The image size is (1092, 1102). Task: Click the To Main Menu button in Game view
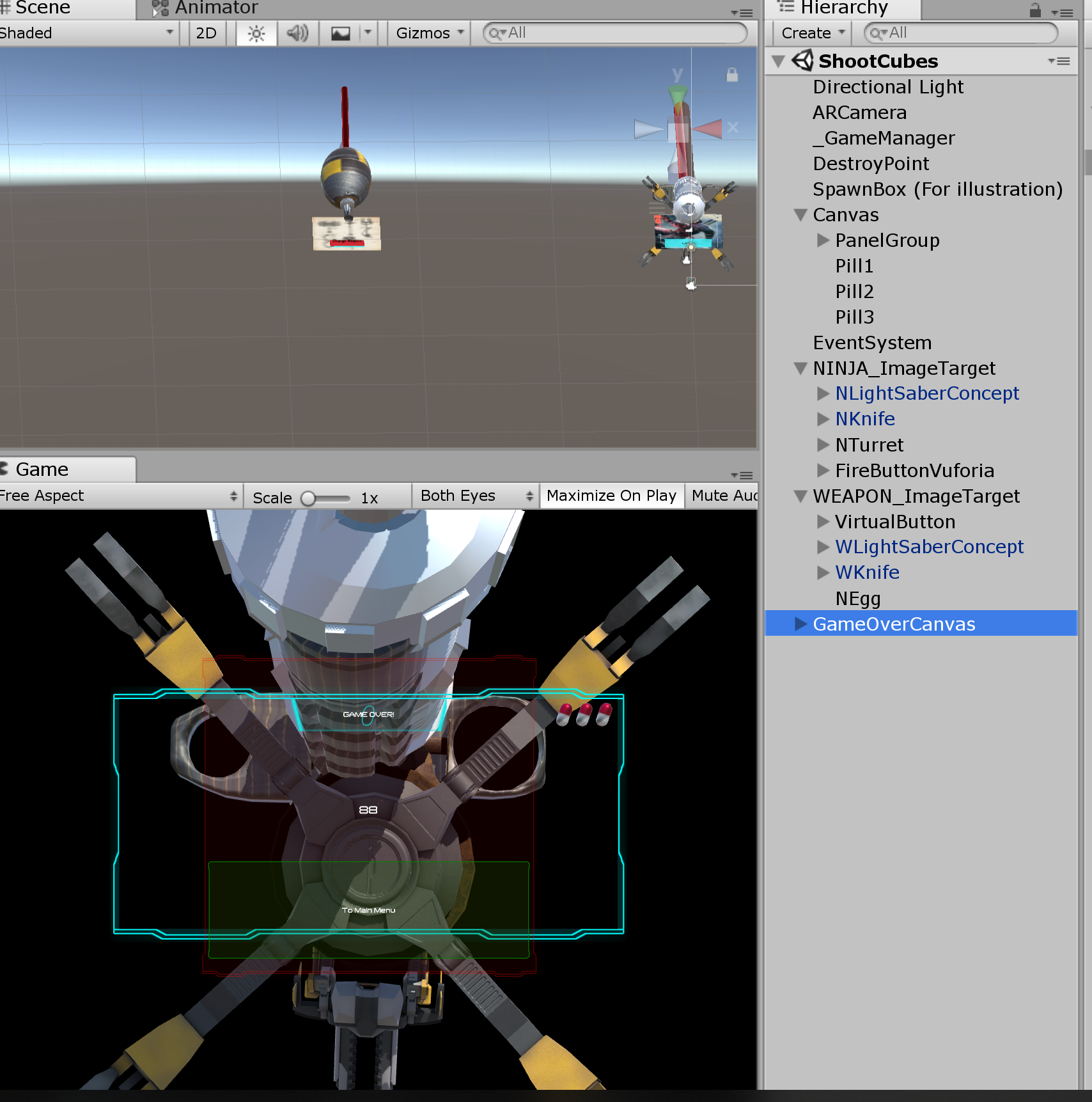pyautogui.click(x=369, y=910)
